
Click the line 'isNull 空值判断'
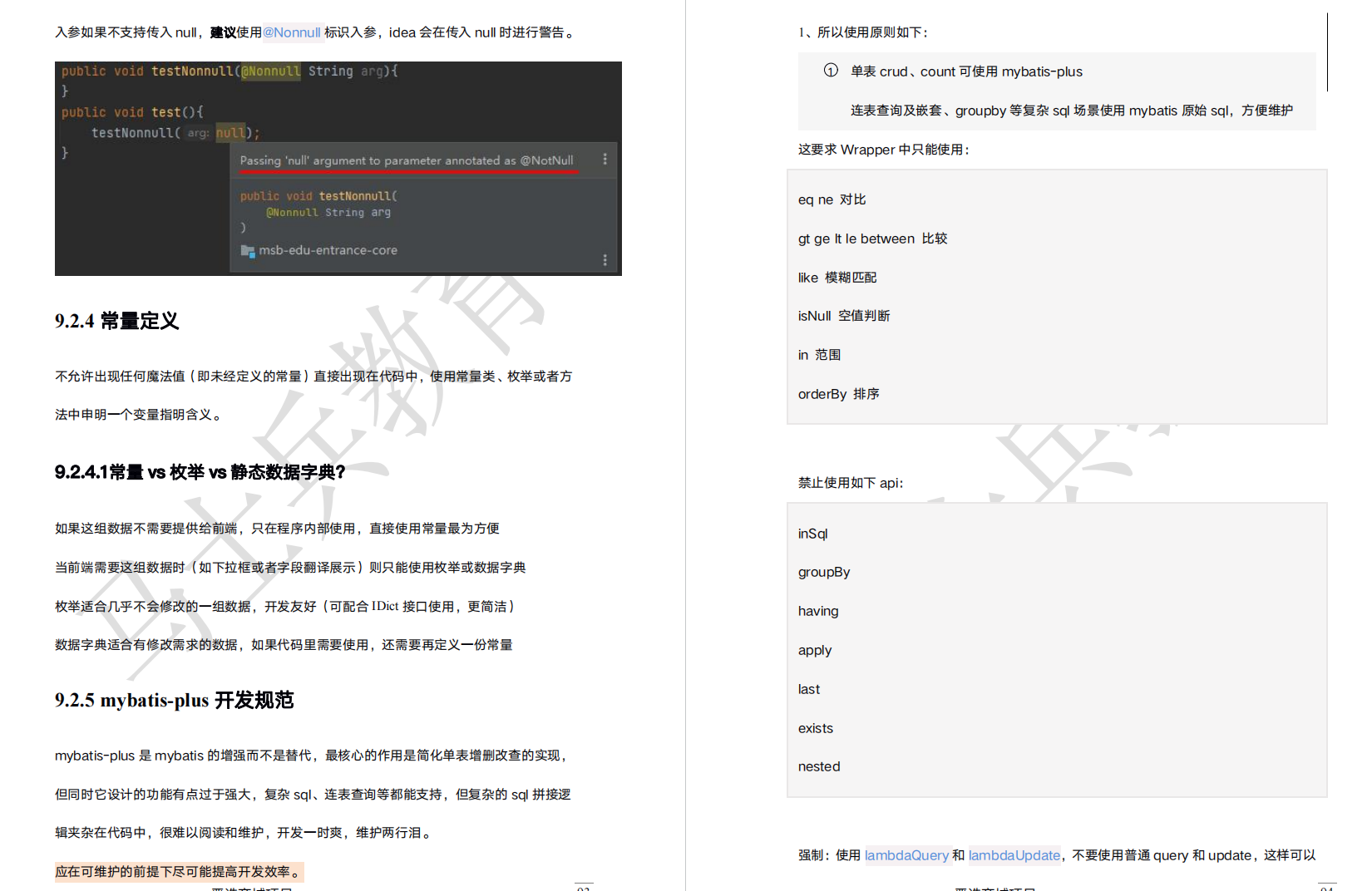point(844,316)
